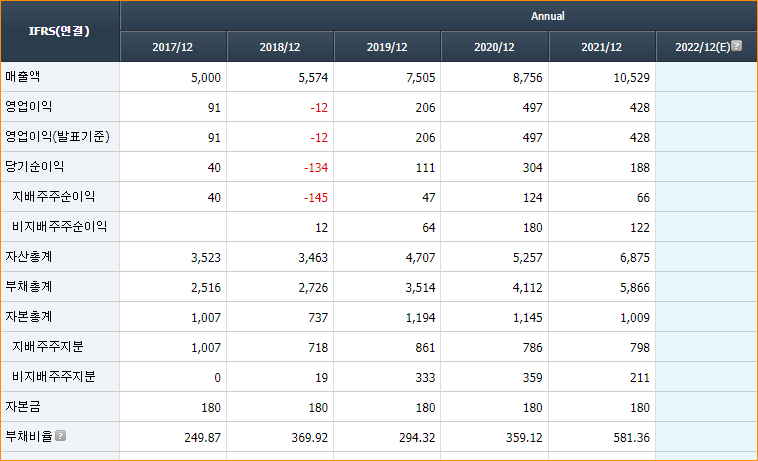This screenshot has width=758, height=461.
Task: Click the 부채총계 value 2,726
Action: [x=313, y=288]
